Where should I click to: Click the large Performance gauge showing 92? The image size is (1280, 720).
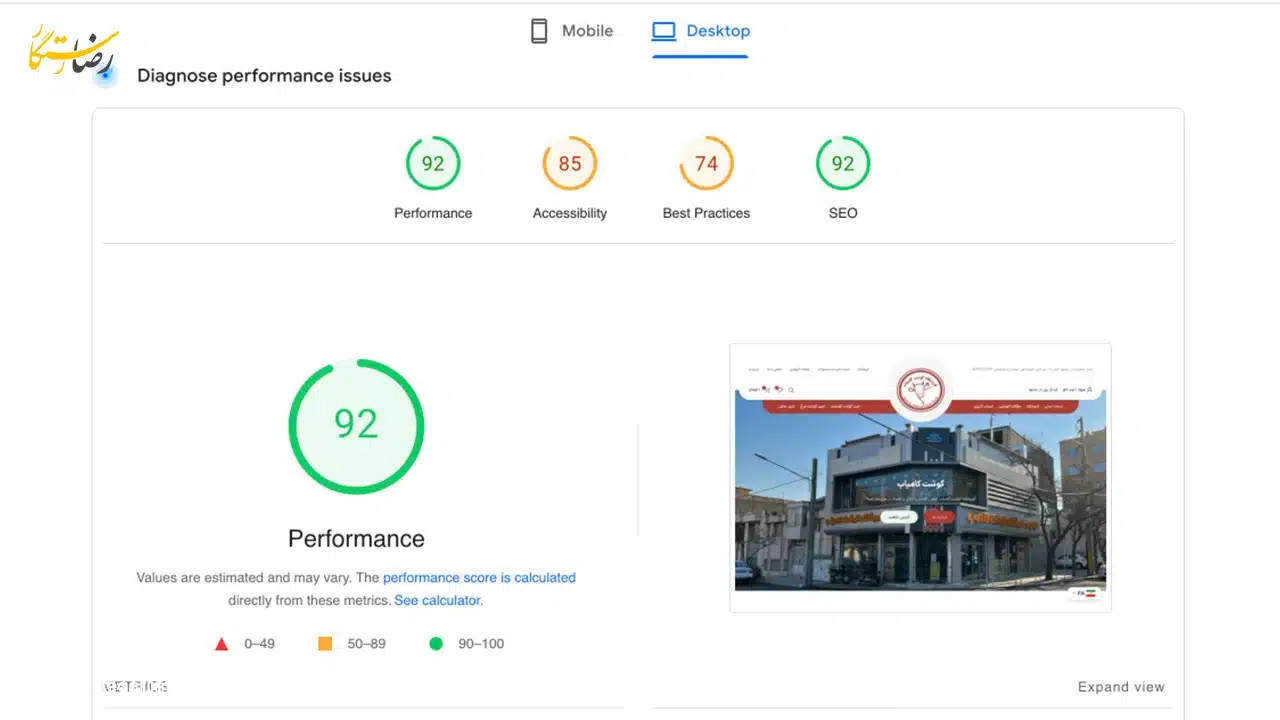[356, 426]
